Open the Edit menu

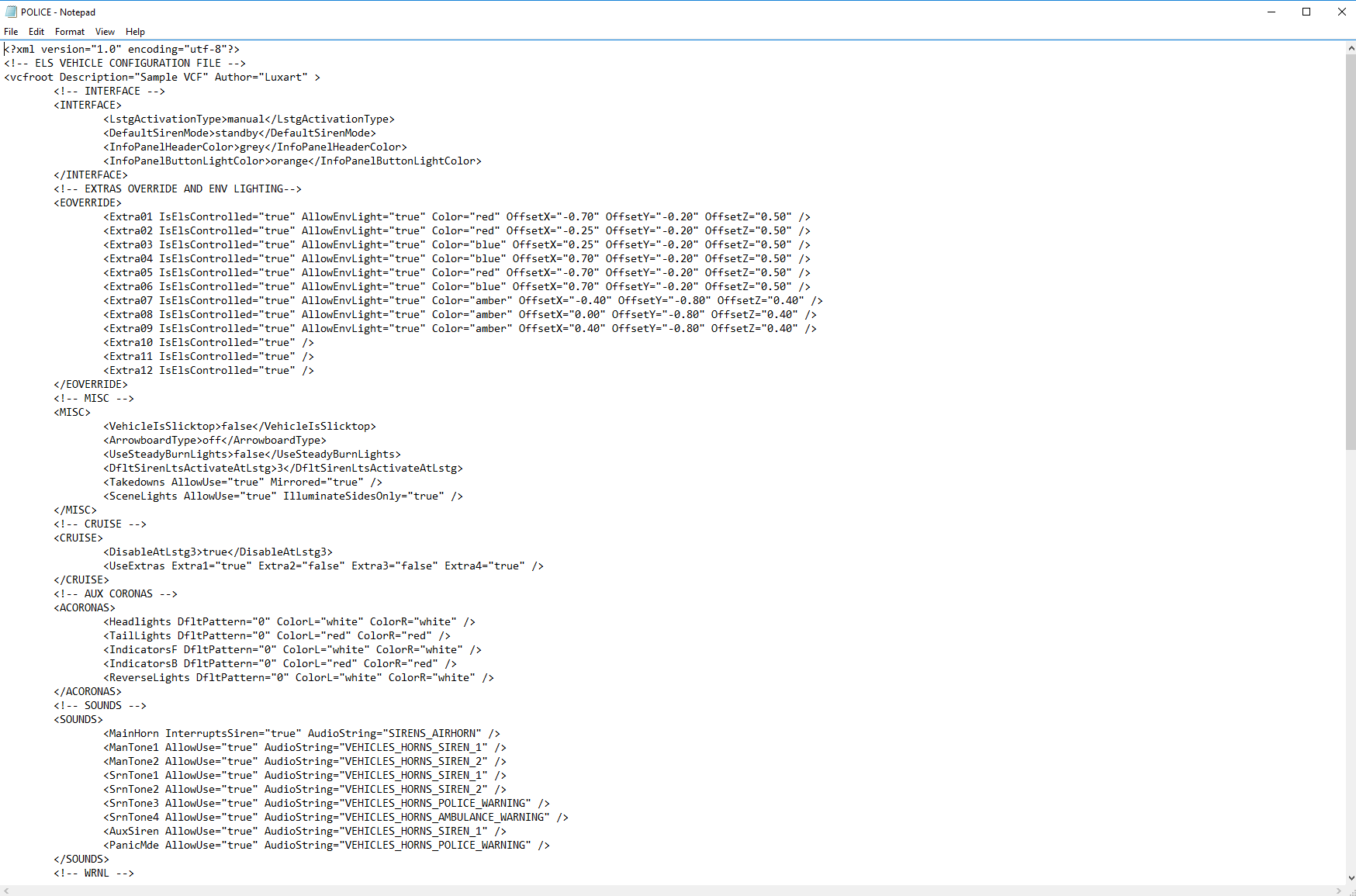[x=36, y=32]
